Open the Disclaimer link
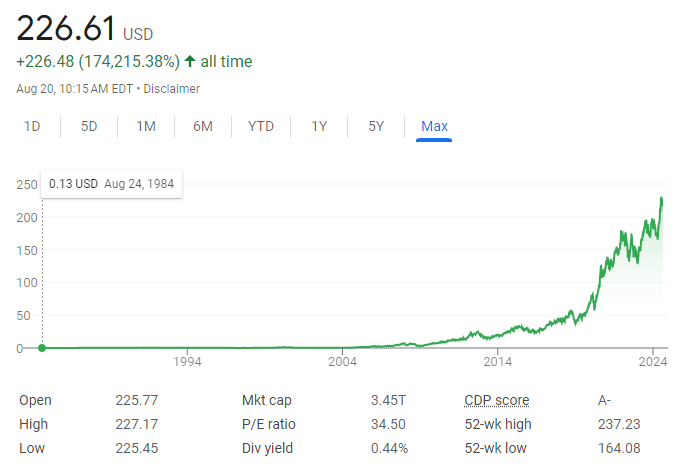 click(x=172, y=88)
